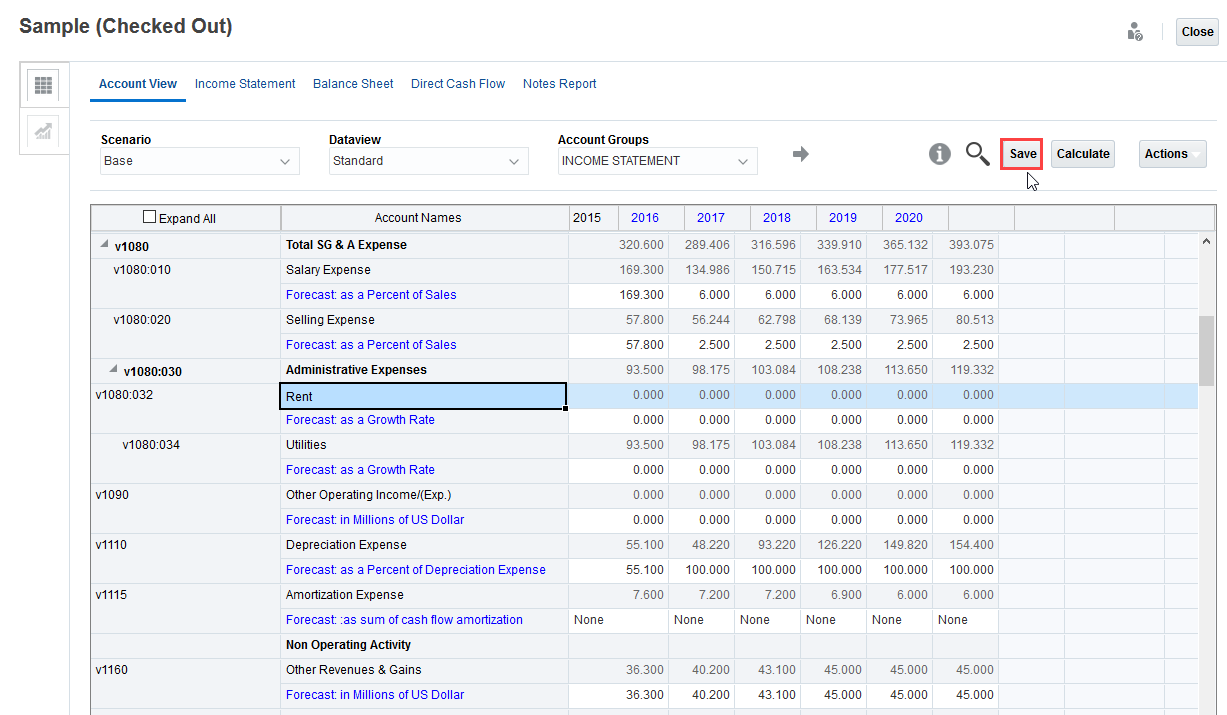Click the magnifying glass search icon
The height and width of the screenshot is (715, 1227).
[x=977, y=154]
